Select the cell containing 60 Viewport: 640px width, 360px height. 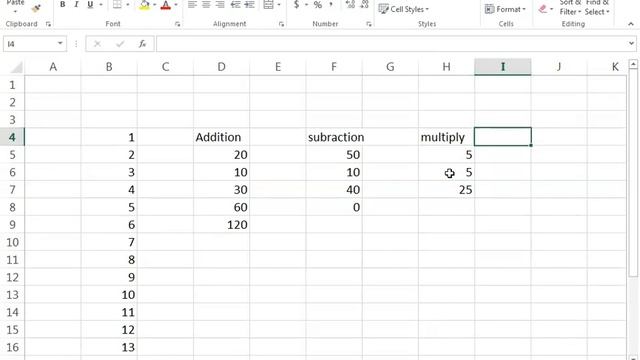pos(222,207)
